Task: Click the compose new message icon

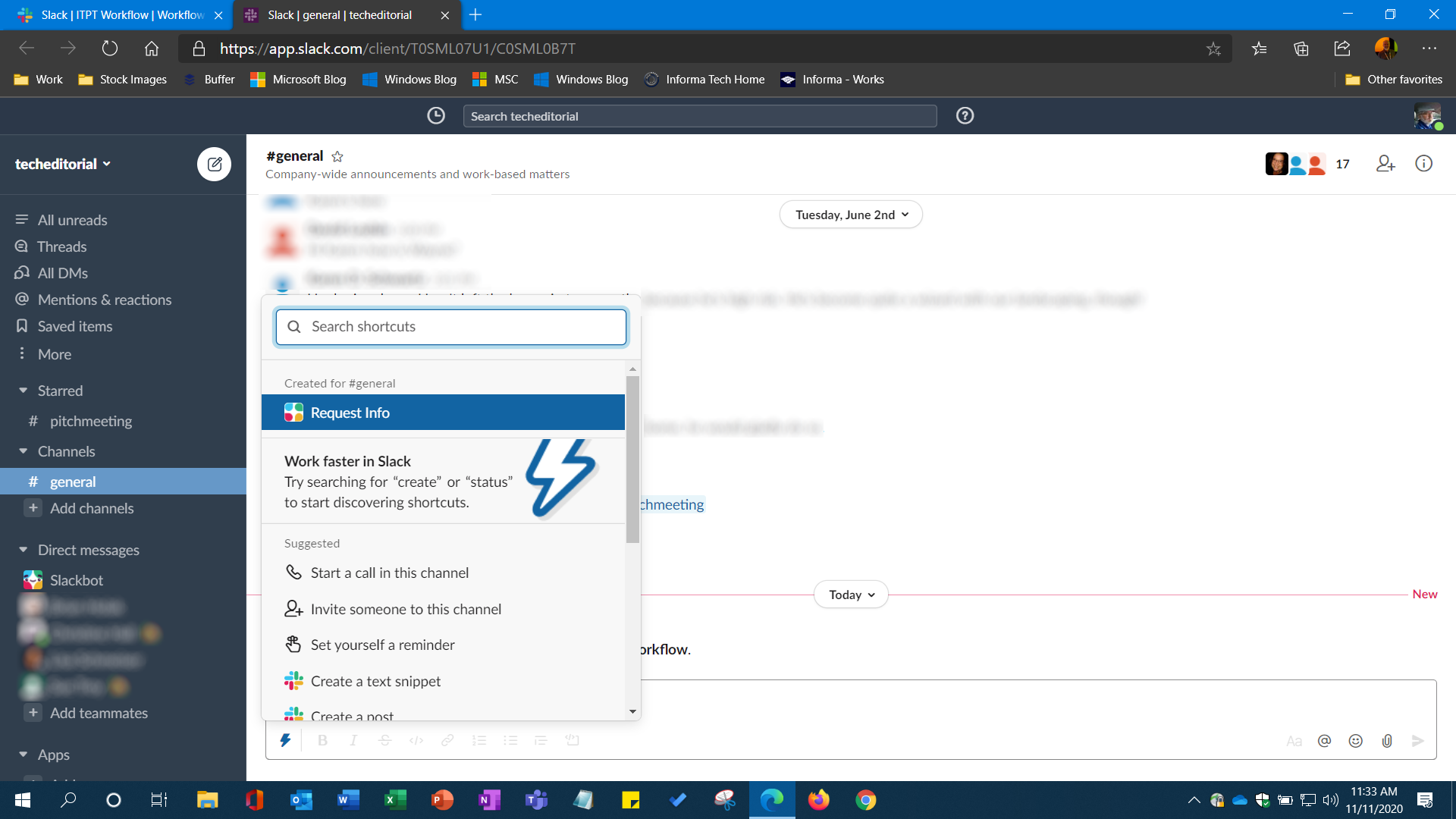Action: pyautogui.click(x=215, y=164)
